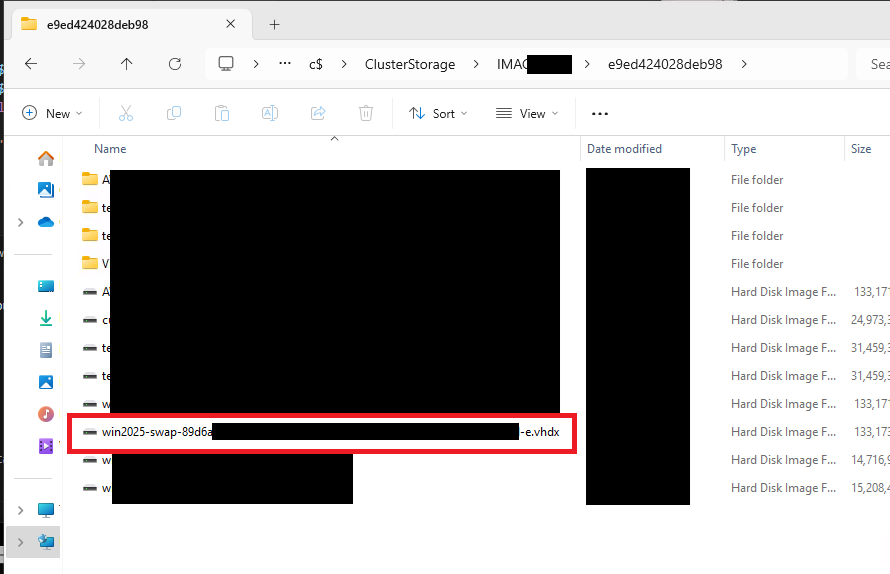Image resolution: width=890 pixels, height=574 pixels.
Task: Open Downloads from the sidebar
Action: 46,318
